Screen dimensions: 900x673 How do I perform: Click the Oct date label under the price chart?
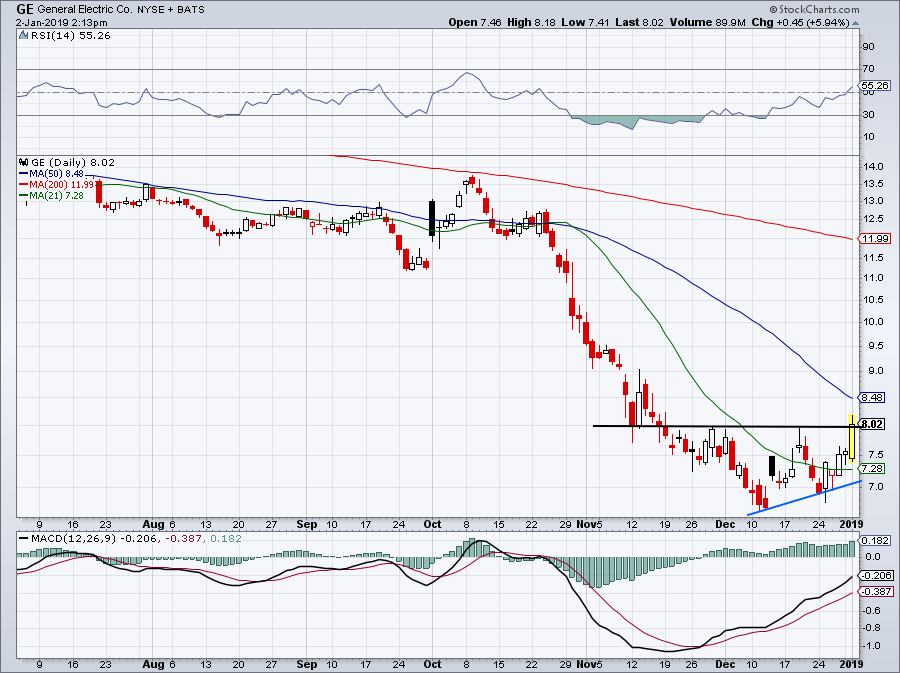[432, 524]
